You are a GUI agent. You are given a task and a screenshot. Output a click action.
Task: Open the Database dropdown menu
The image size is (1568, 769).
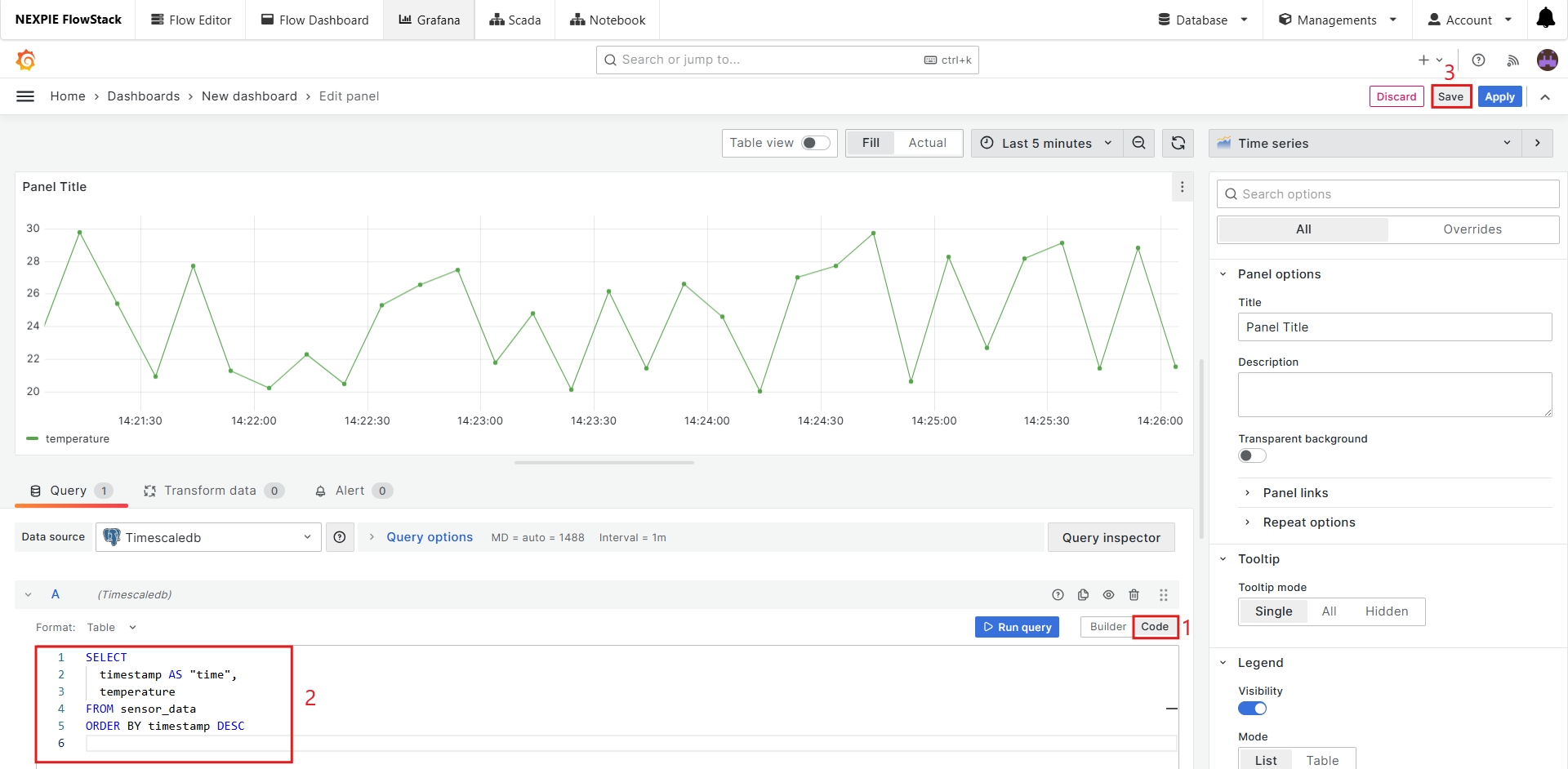pos(1202,20)
